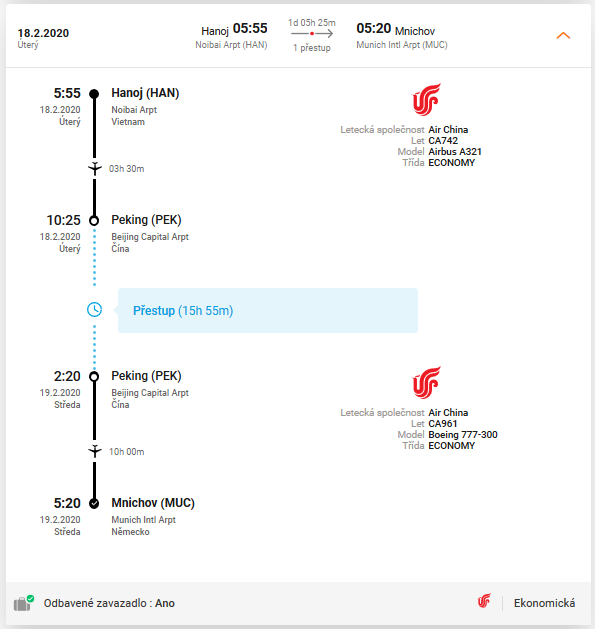Image resolution: width=595 pixels, height=629 pixels.
Task: Select the Přestup (15h 55m) layover box
Action: tap(268, 310)
